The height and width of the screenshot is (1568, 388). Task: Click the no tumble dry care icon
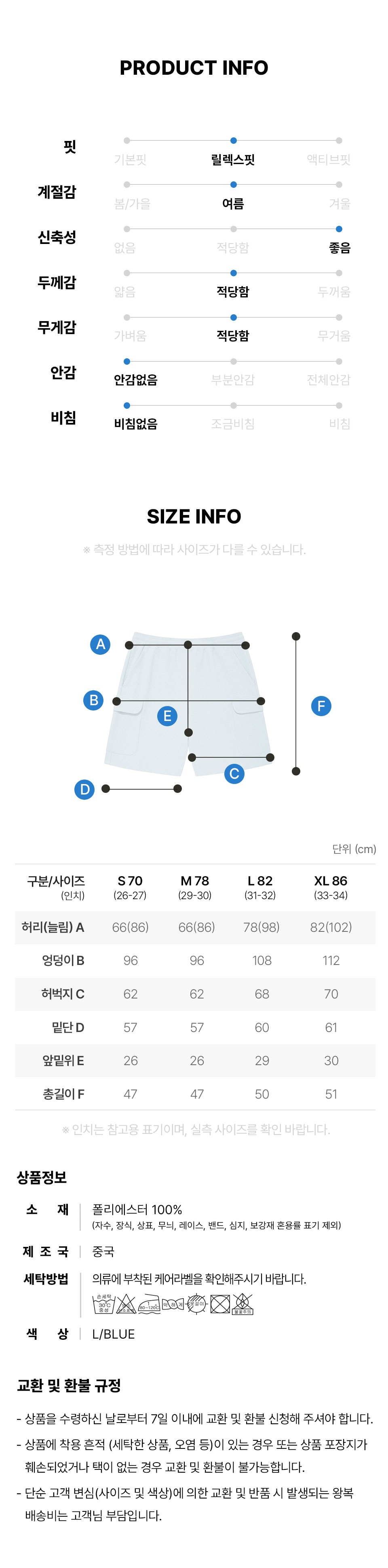pyautogui.click(x=220, y=1304)
